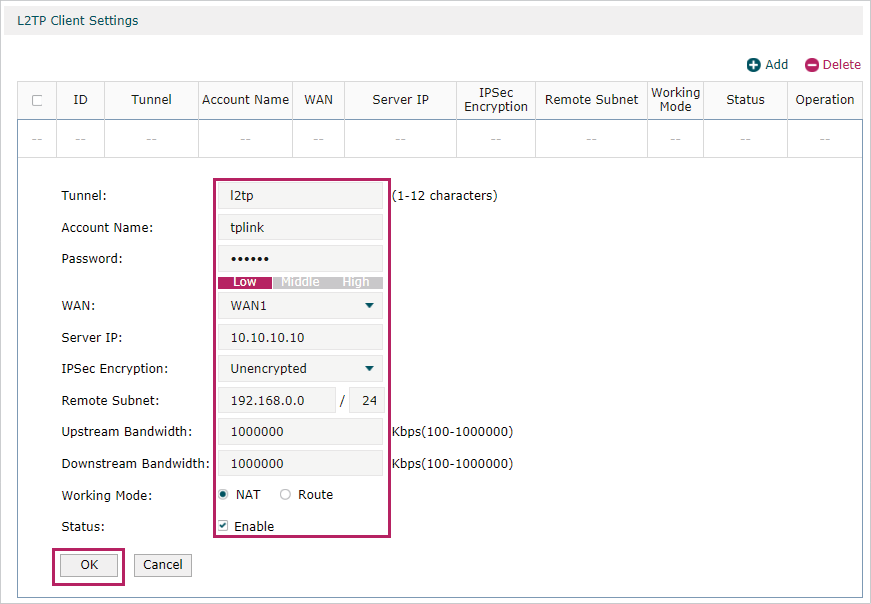
Task: Toggle the select-all checkbox in table header
Action: point(37,100)
